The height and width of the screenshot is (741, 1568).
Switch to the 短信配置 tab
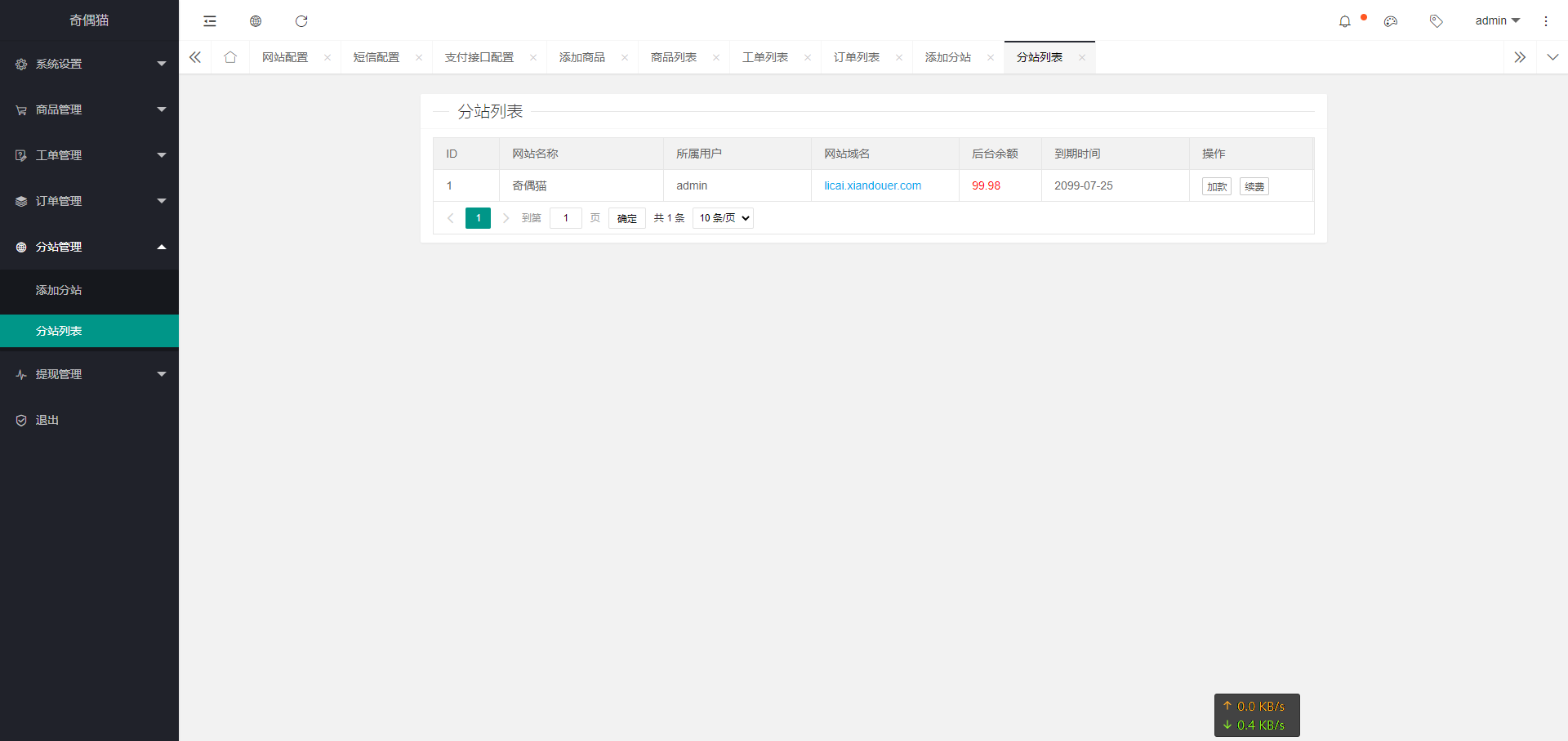tap(376, 57)
